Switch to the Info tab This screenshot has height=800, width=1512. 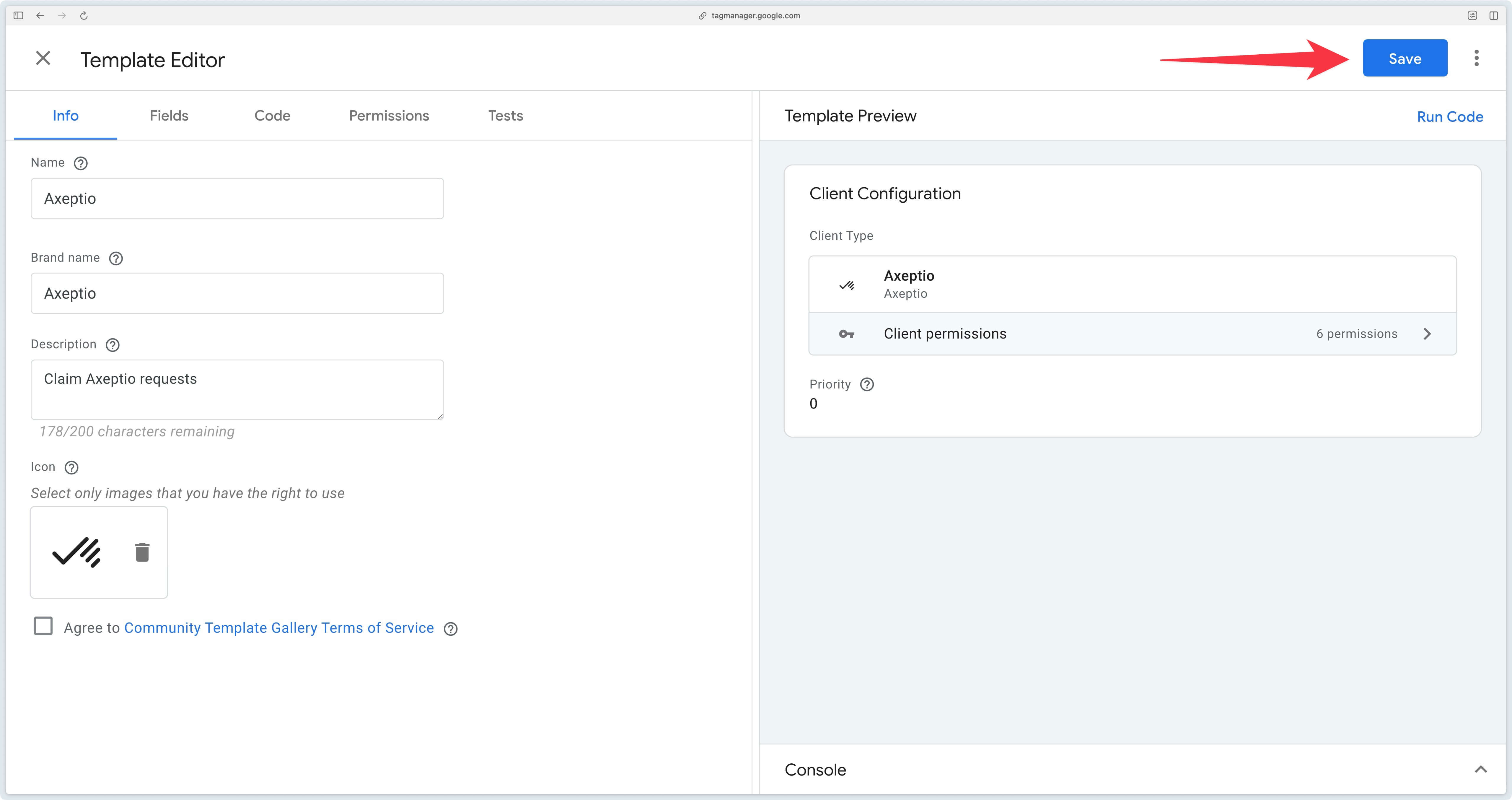pyautogui.click(x=66, y=116)
